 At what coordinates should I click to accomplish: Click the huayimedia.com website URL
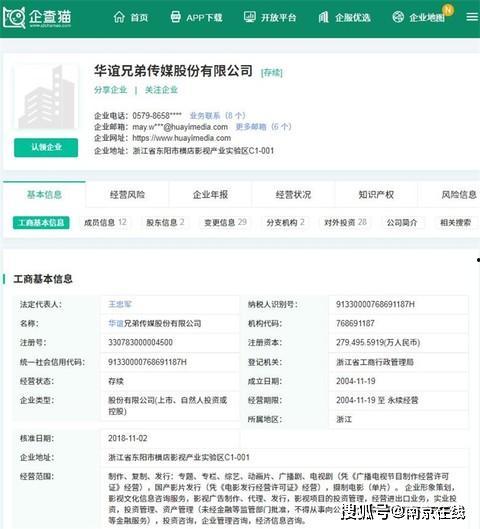(x=181, y=138)
